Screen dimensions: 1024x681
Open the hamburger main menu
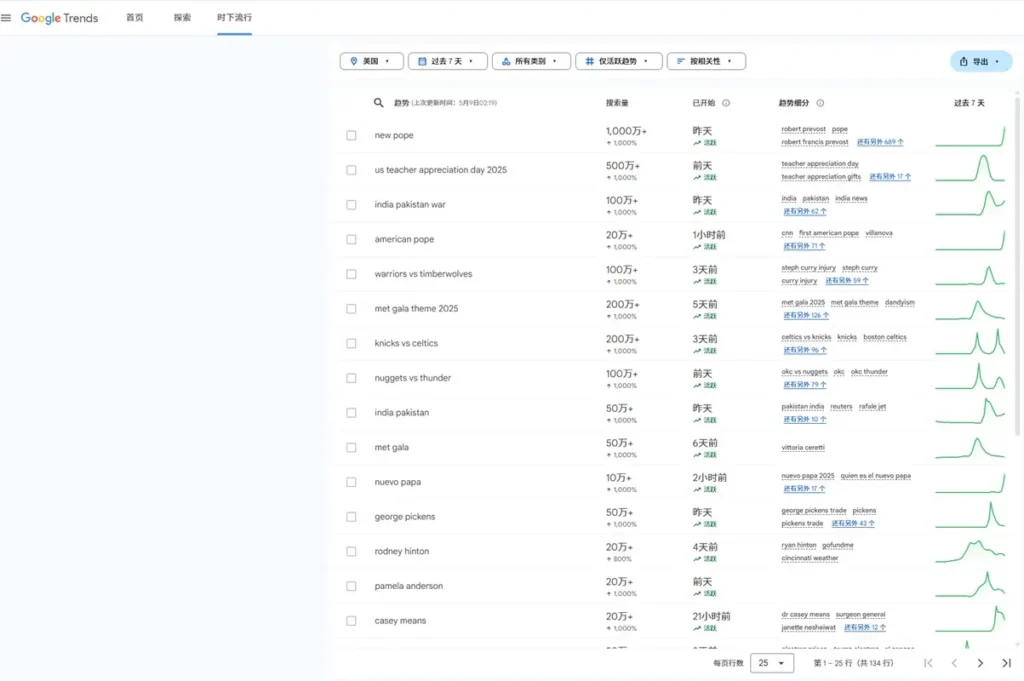[7, 17]
